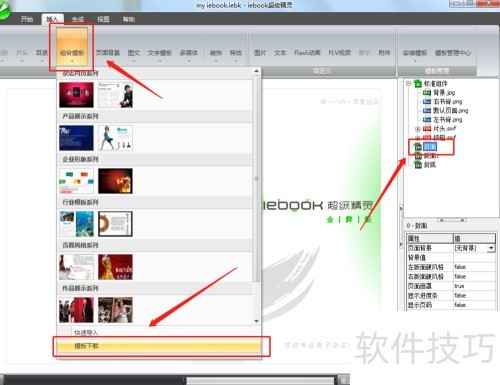The image size is (500, 385).
Task: Expand the 片头.swf tree node
Action: tap(417, 129)
